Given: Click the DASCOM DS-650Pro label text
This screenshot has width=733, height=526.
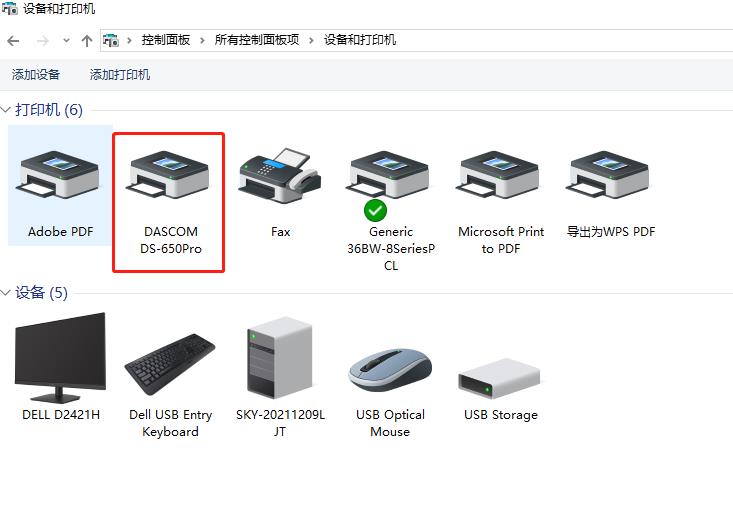Looking at the screenshot, I should (171, 240).
